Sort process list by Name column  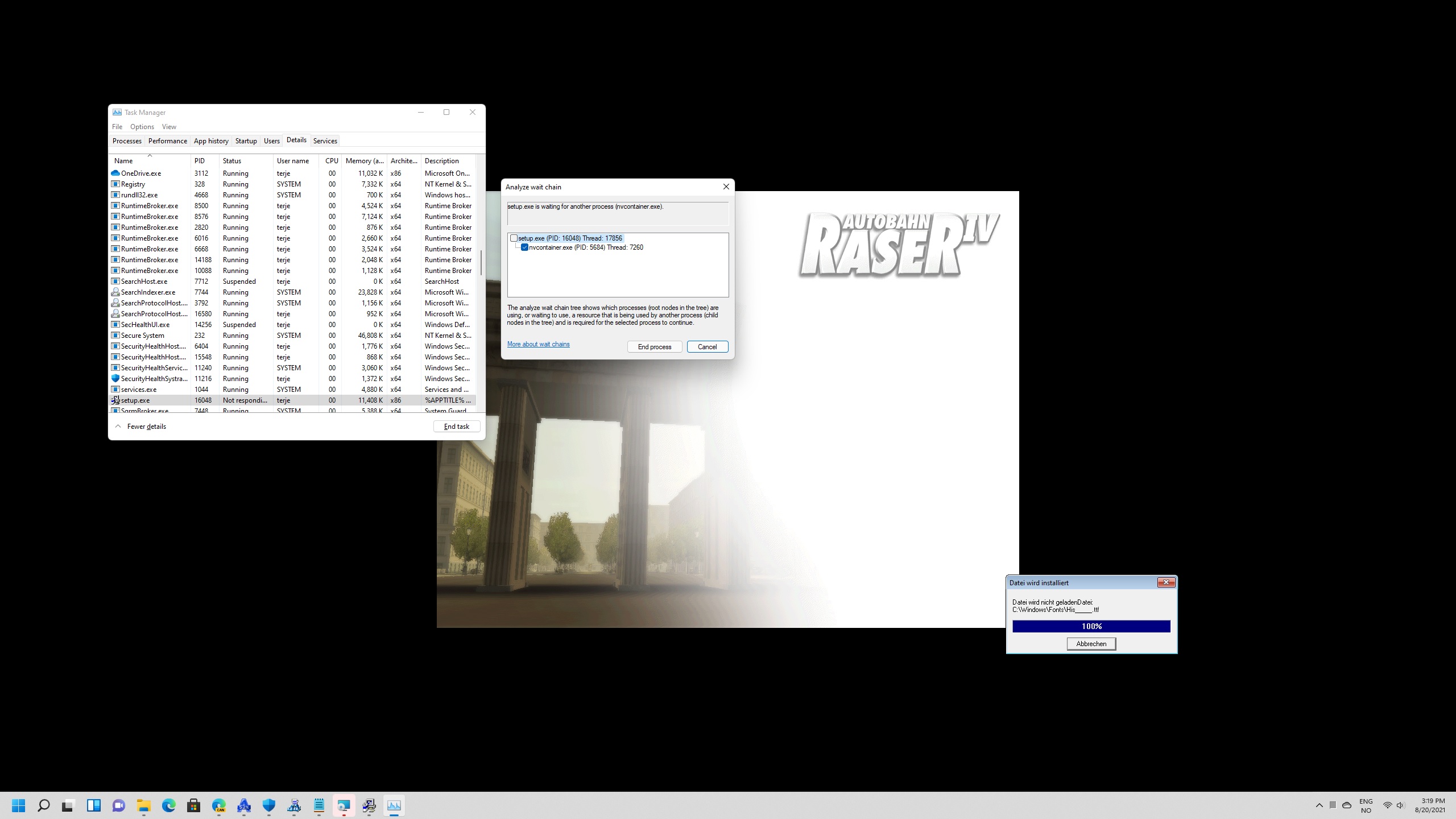150,161
